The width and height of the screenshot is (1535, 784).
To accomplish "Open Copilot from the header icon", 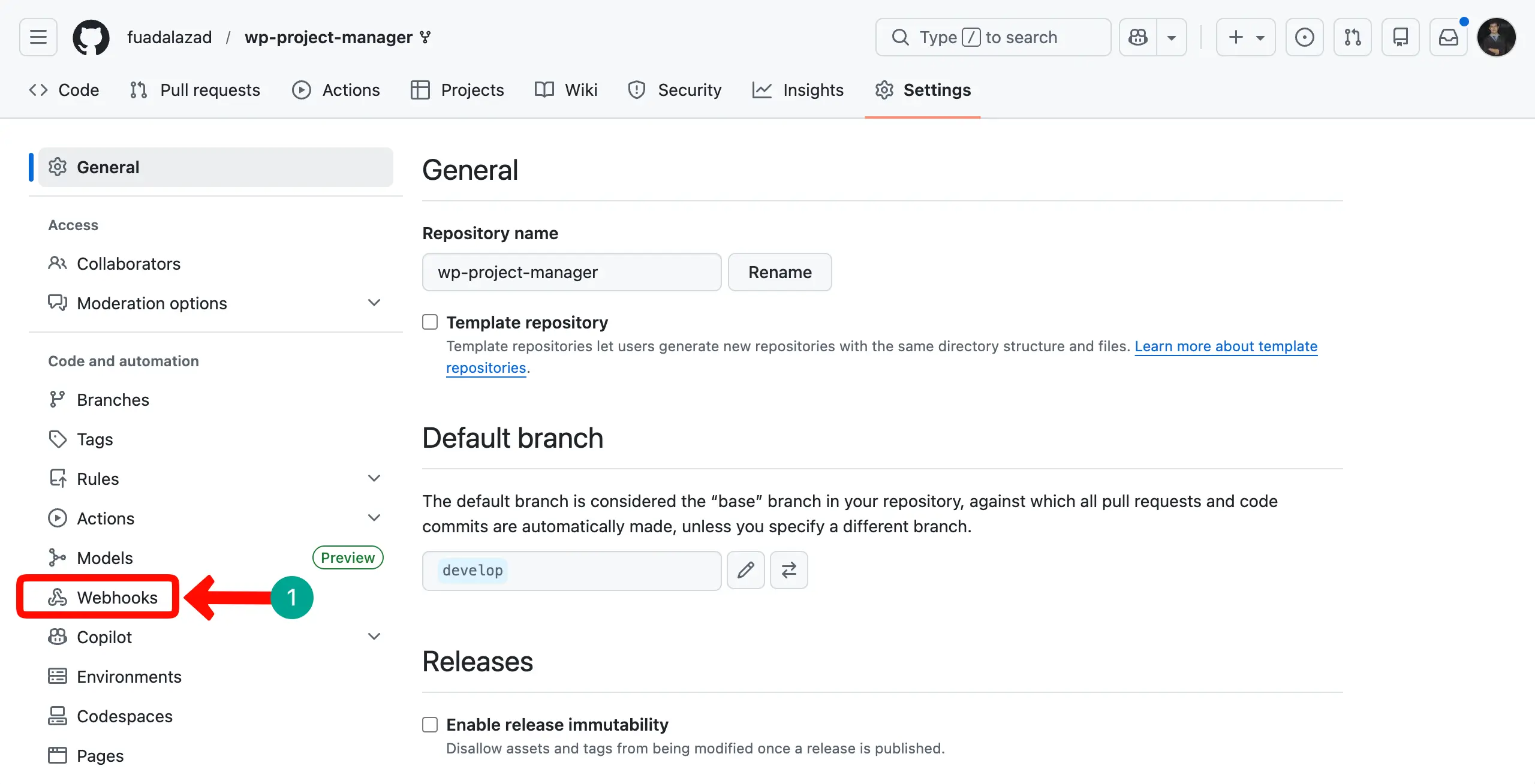I will 1137,37.
